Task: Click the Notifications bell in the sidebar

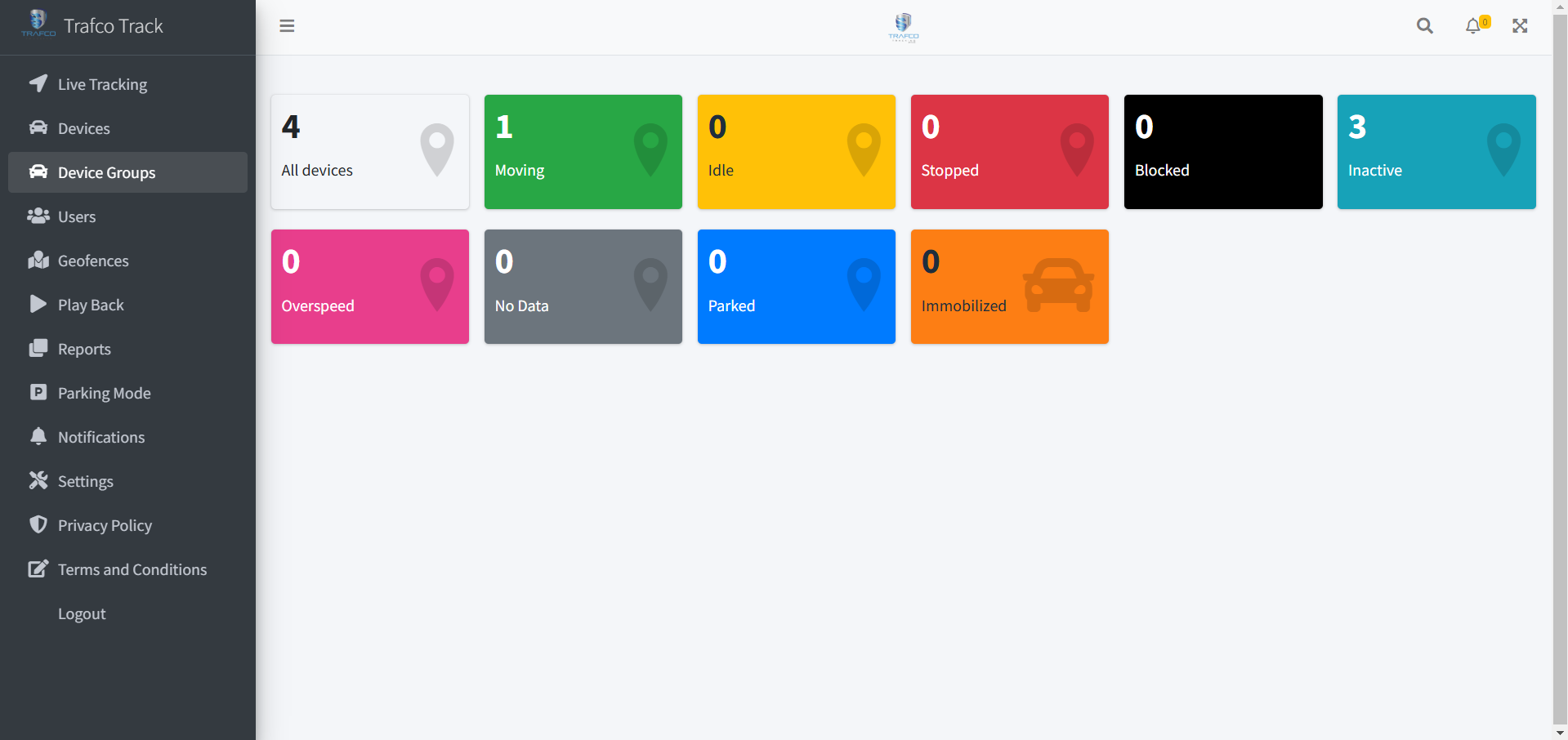Action: (x=38, y=436)
